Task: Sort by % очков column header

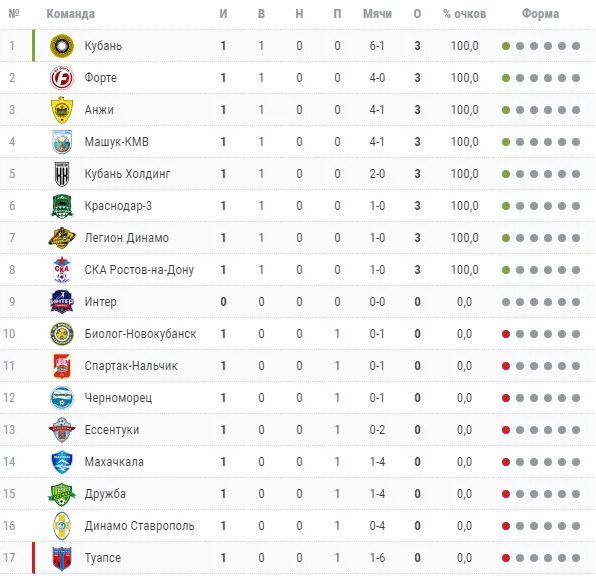Action: click(x=464, y=14)
